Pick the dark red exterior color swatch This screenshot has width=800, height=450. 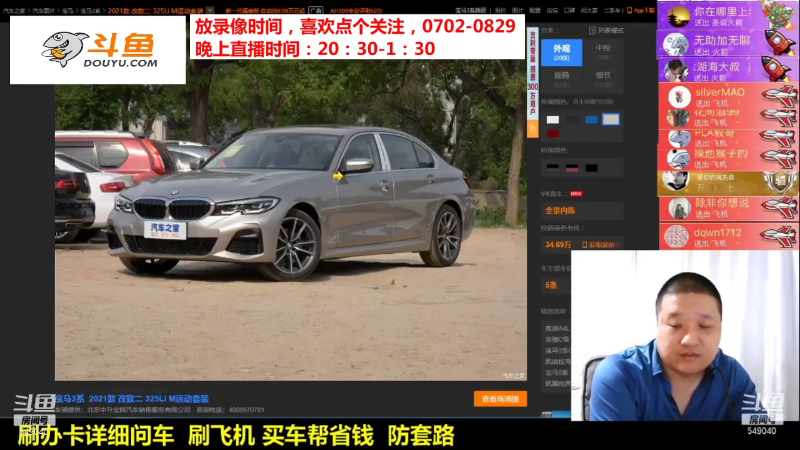[553, 134]
